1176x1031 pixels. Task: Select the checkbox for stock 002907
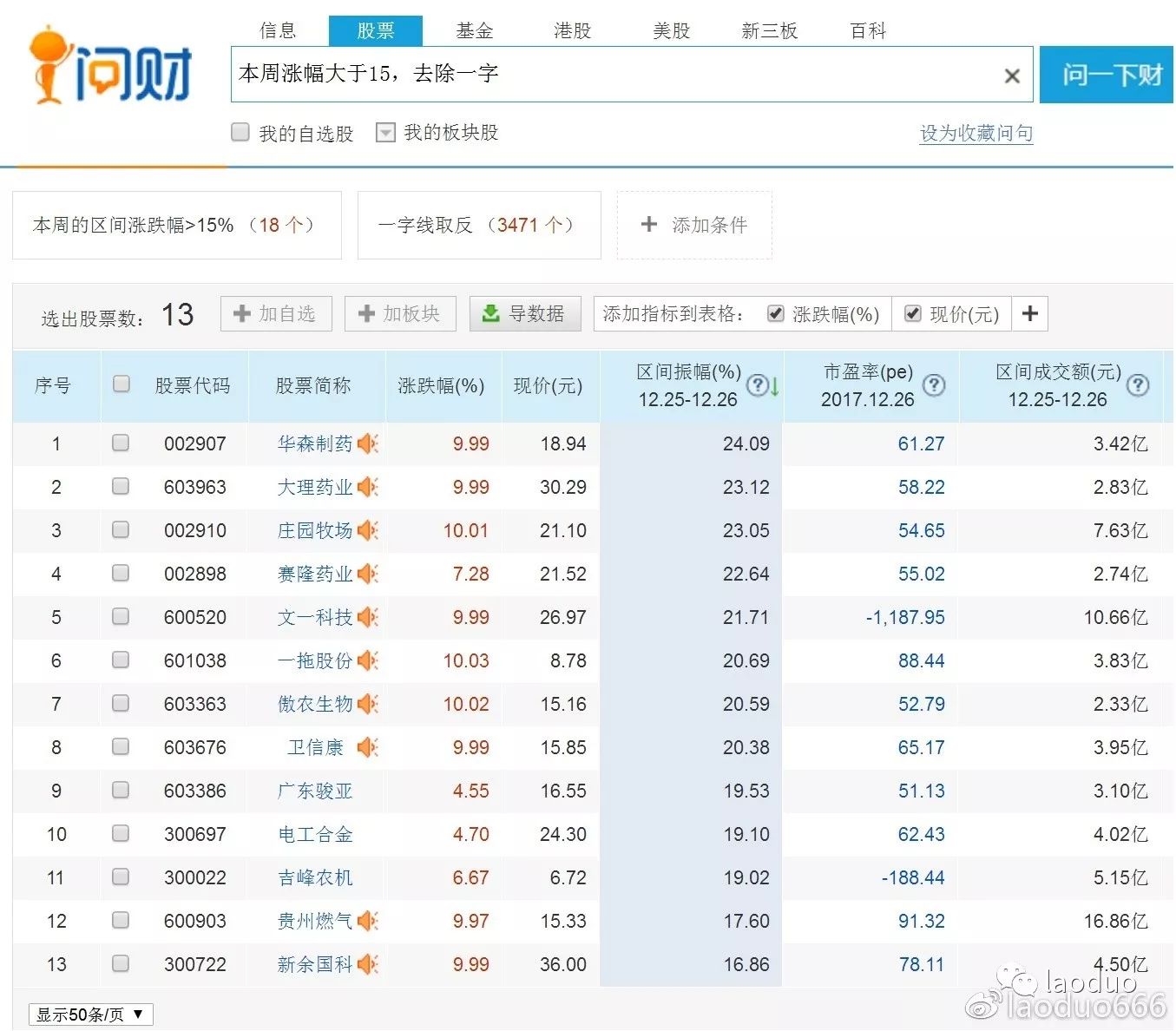click(121, 443)
